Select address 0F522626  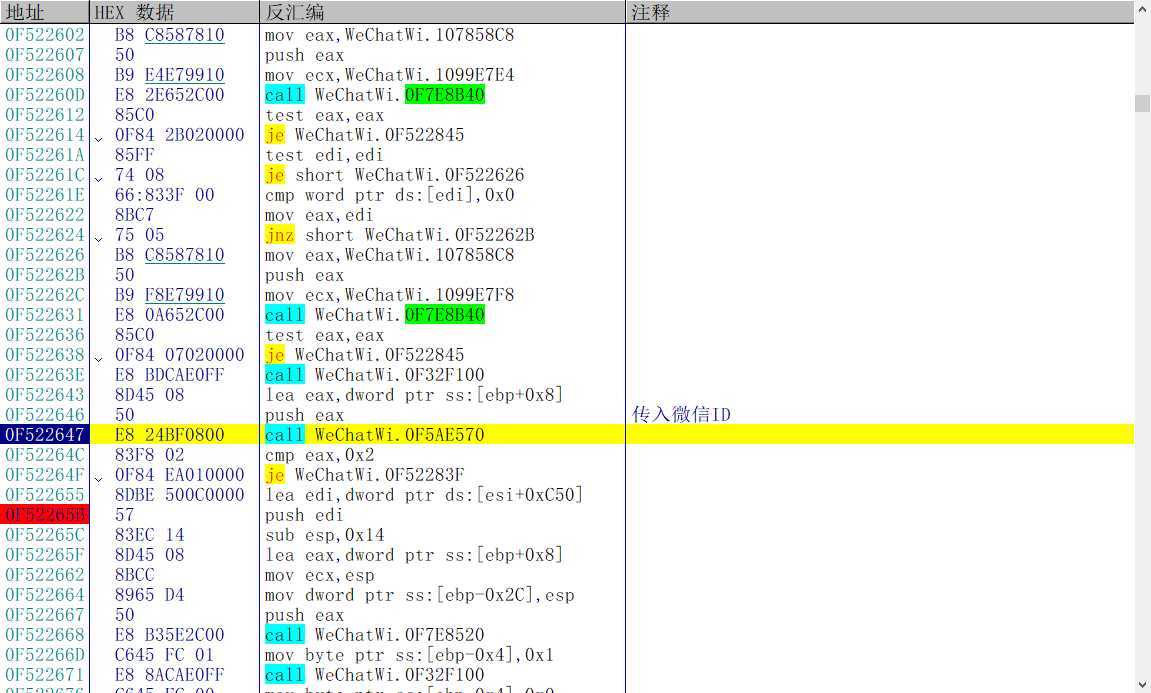point(45,255)
